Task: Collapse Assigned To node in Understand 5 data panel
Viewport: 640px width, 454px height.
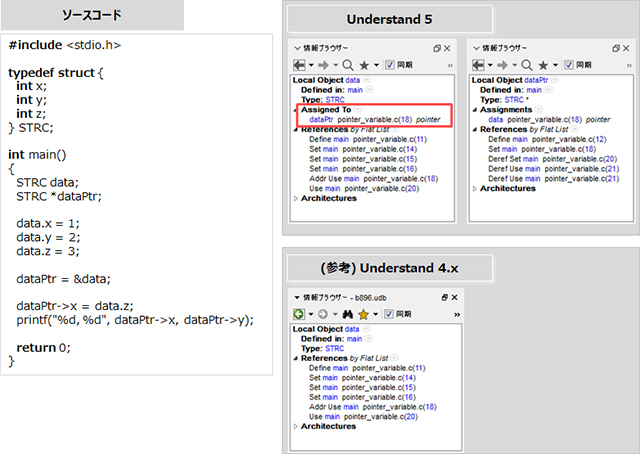Action: (x=296, y=110)
